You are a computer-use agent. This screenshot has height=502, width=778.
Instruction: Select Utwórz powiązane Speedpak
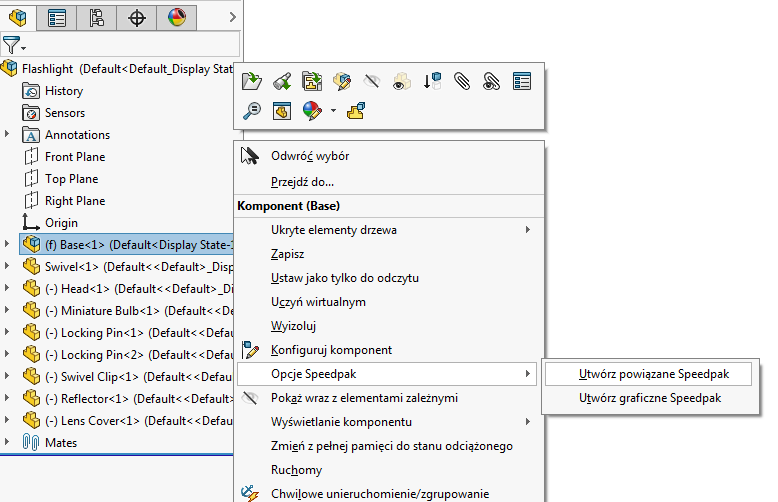click(x=648, y=374)
